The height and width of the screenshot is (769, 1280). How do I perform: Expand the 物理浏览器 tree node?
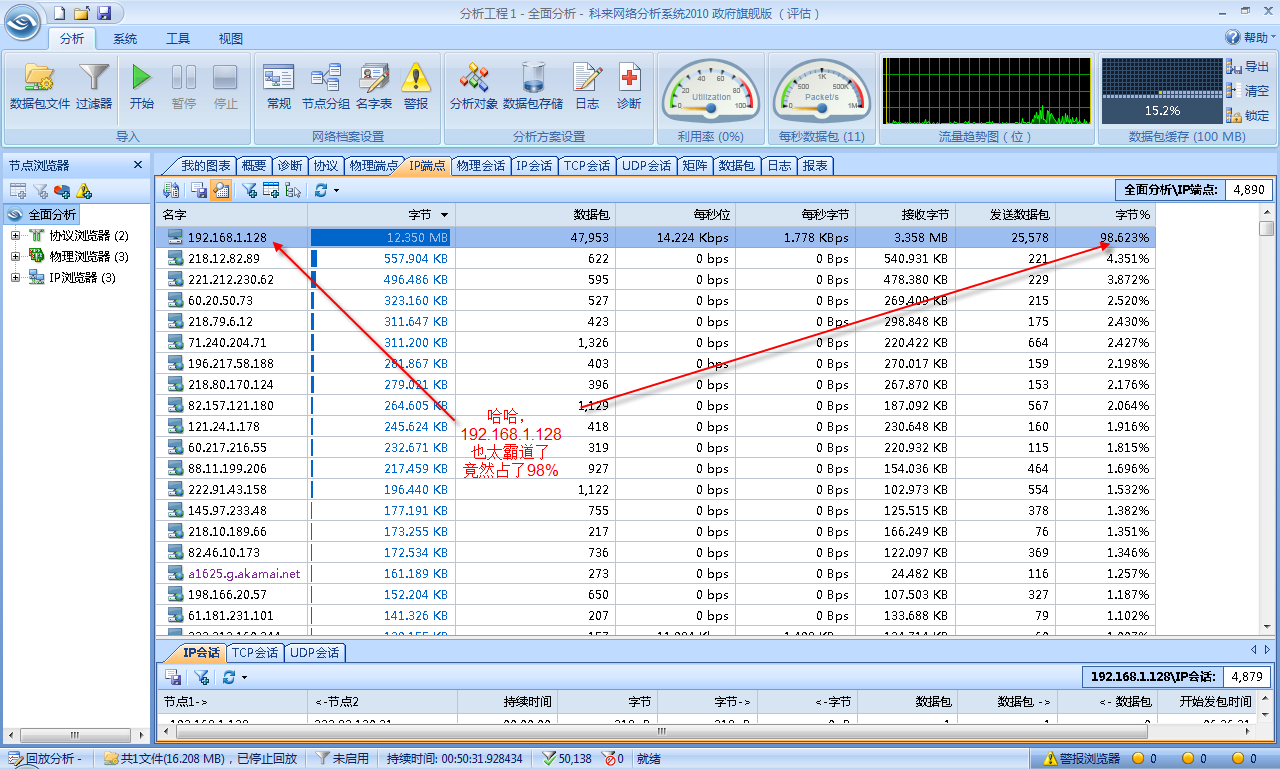pyautogui.click(x=16, y=257)
